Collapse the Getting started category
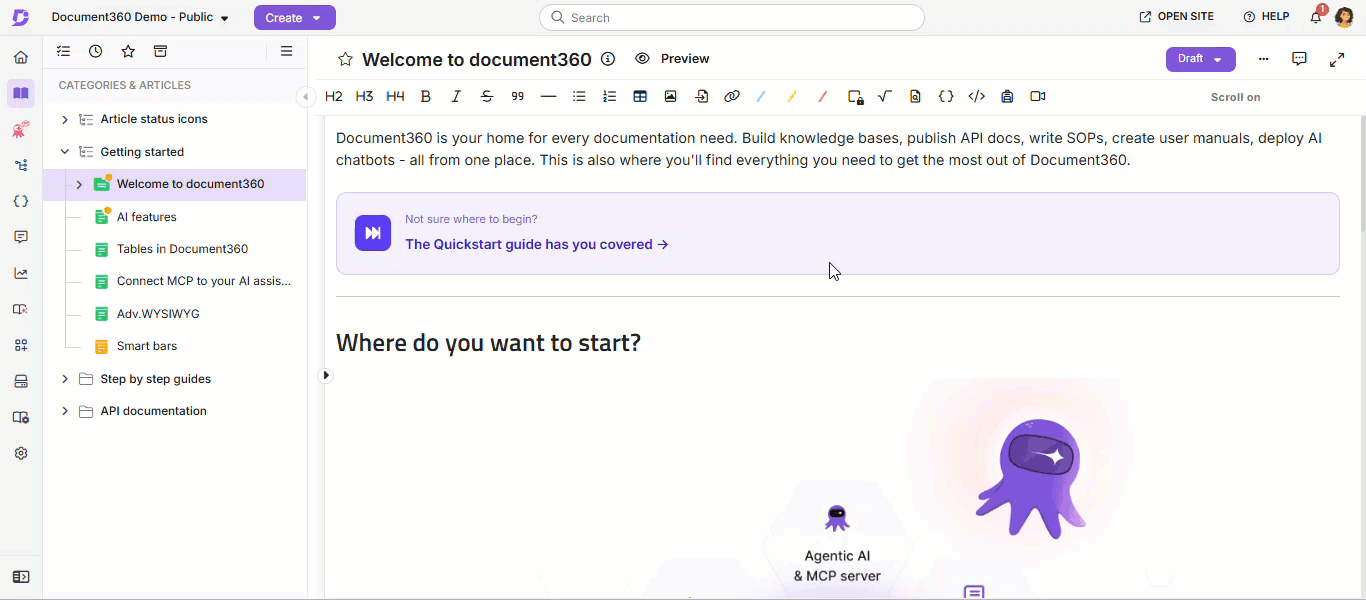 [x=65, y=152]
